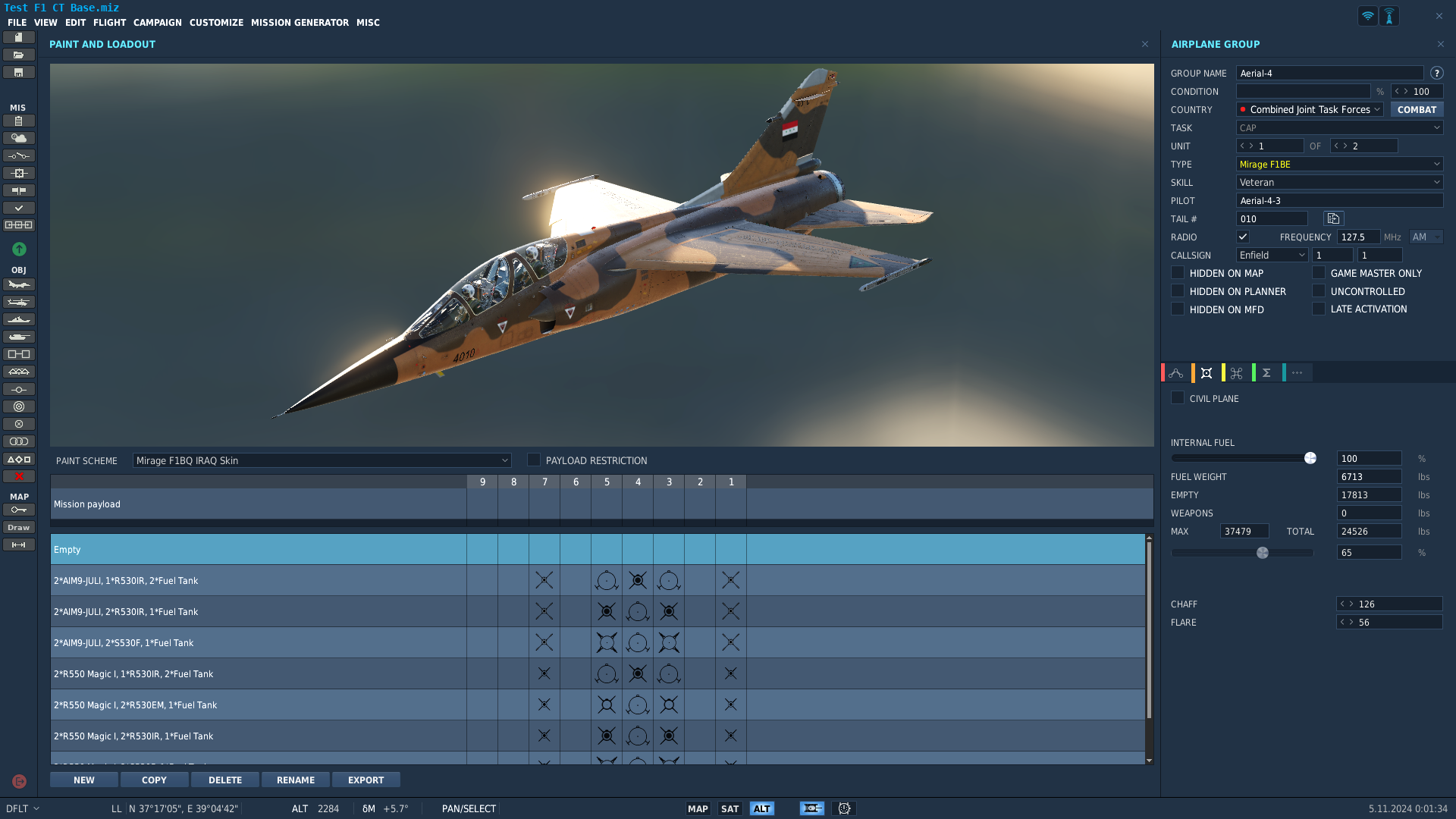Select the helicopter group tool

click(x=19, y=302)
